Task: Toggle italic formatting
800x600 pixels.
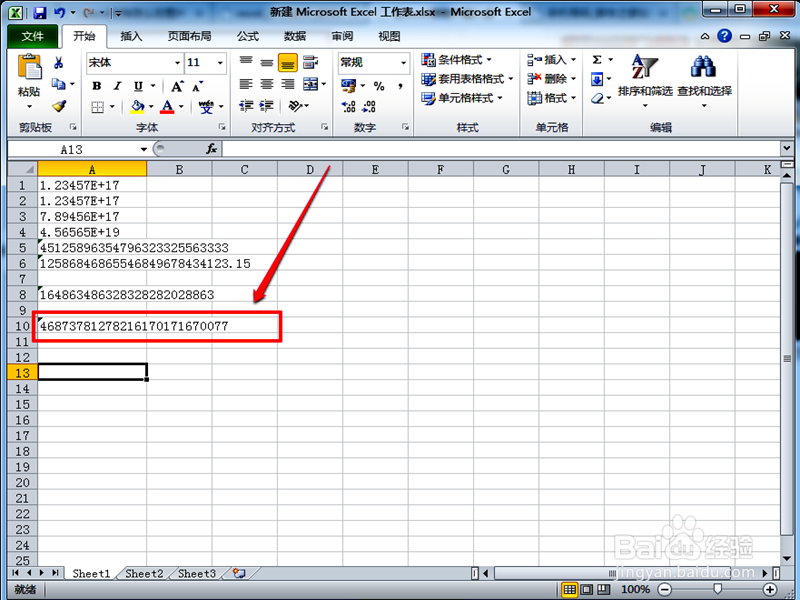Action: [x=117, y=86]
